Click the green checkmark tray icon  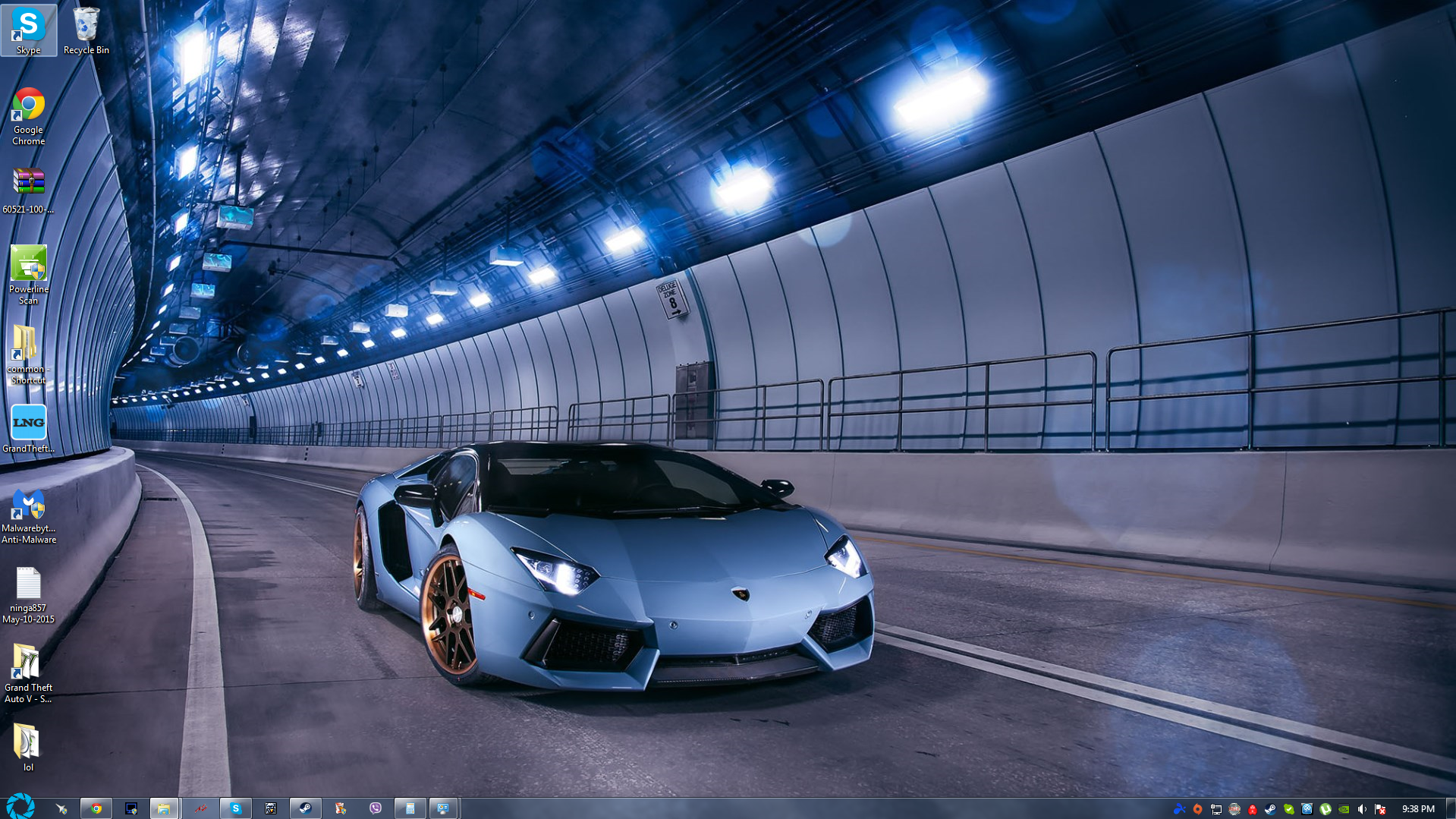(1288, 809)
